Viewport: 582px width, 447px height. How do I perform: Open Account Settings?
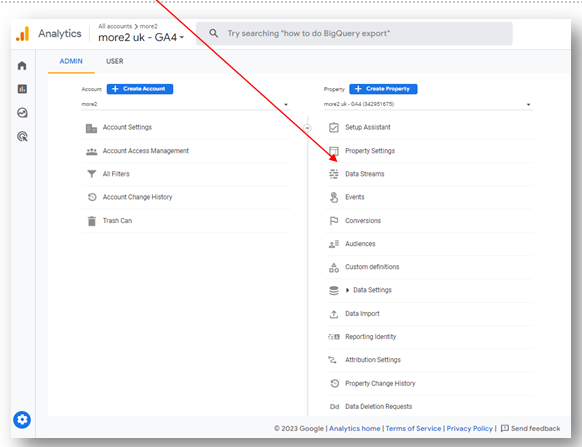[127, 127]
